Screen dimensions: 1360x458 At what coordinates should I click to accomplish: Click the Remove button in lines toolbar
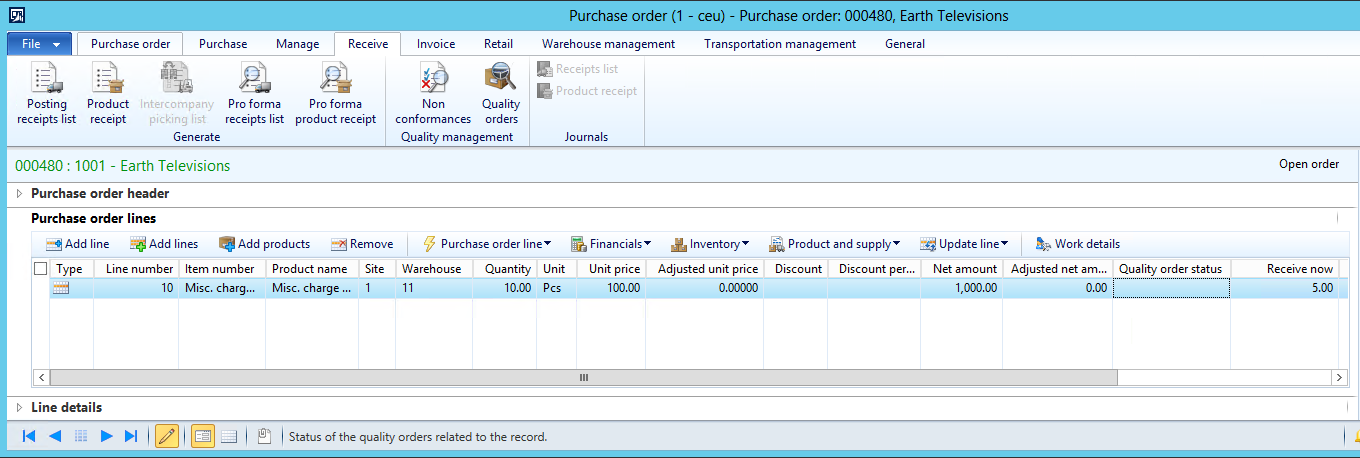[x=362, y=244]
